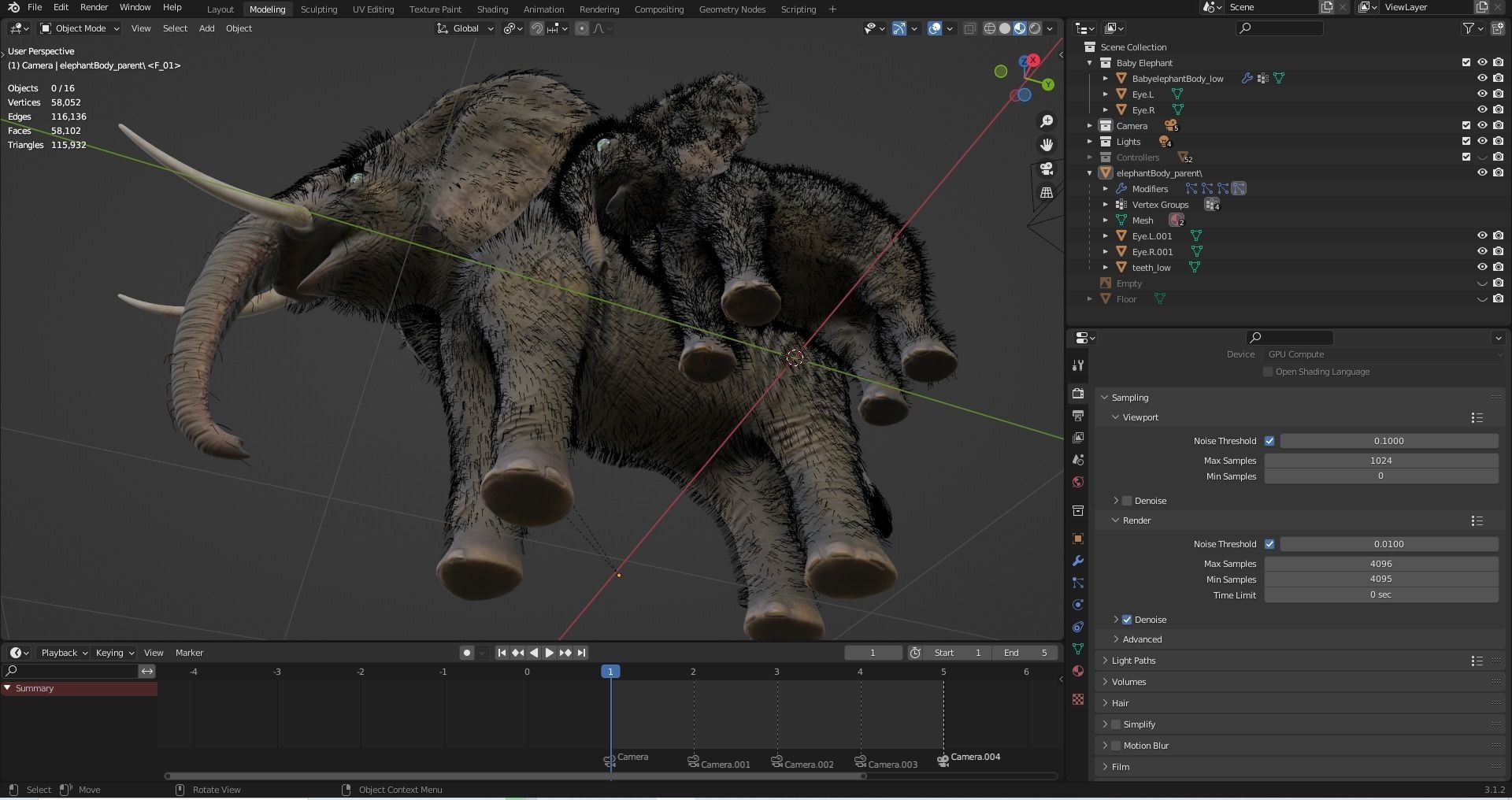Open the Physics properties tab icon
The image size is (1512, 800).
tap(1078, 606)
